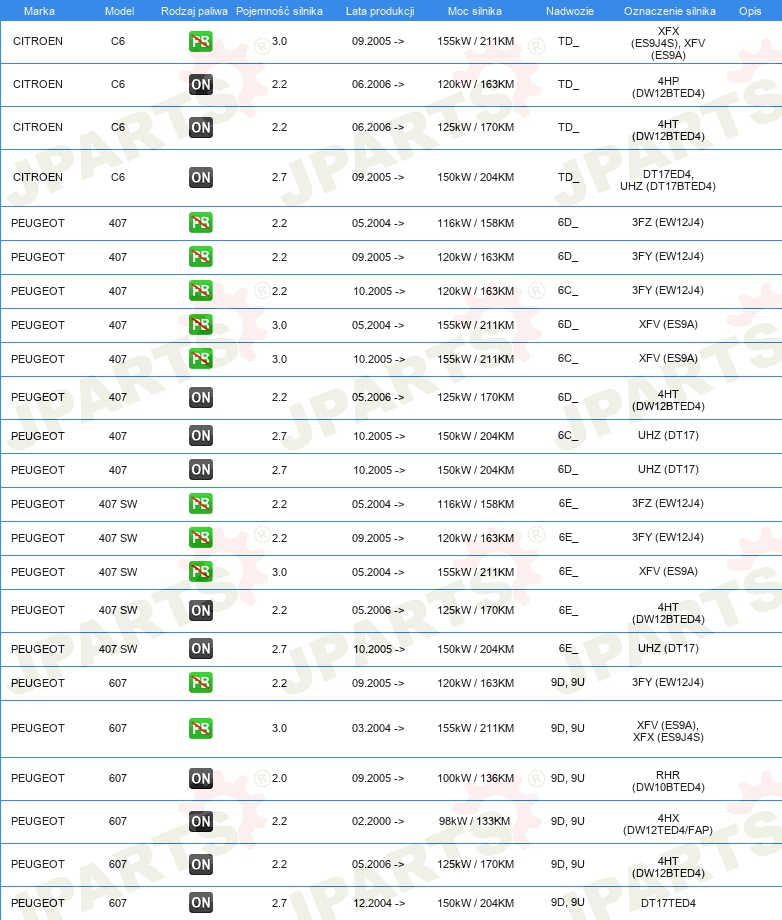Click the 155kW / 211KM value in the Citroen C6 row

pyautogui.click(x=475, y=42)
